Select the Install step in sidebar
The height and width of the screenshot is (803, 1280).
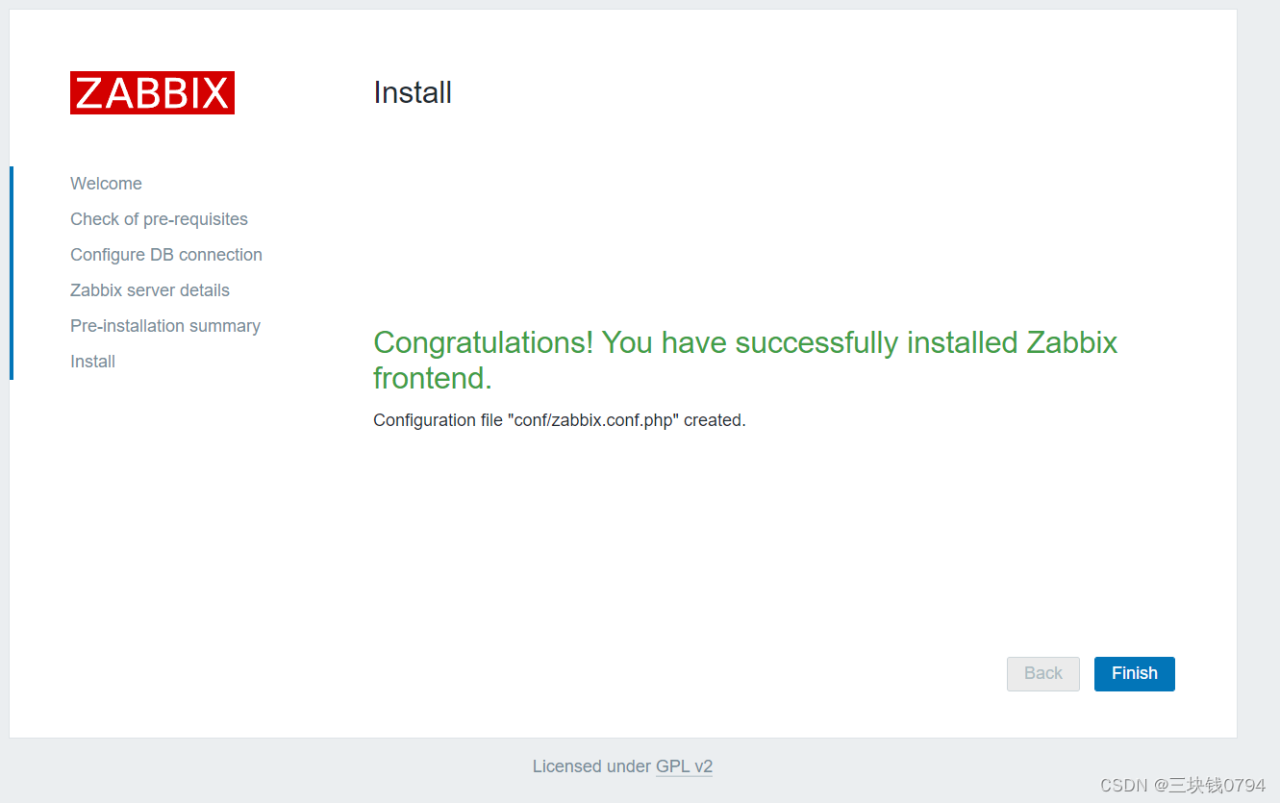pyautogui.click(x=93, y=362)
